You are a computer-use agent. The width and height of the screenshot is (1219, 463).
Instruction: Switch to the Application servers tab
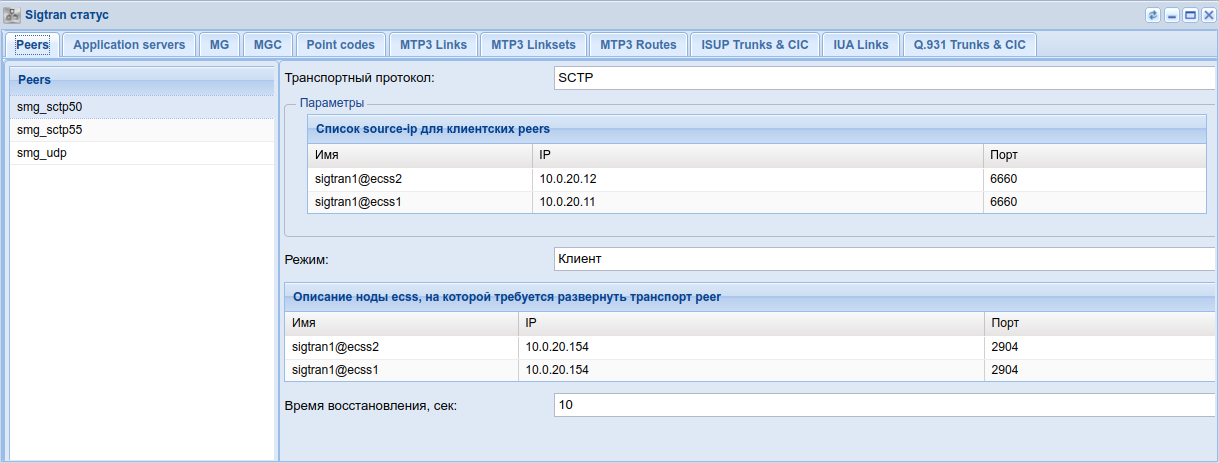(x=129, y=45)
